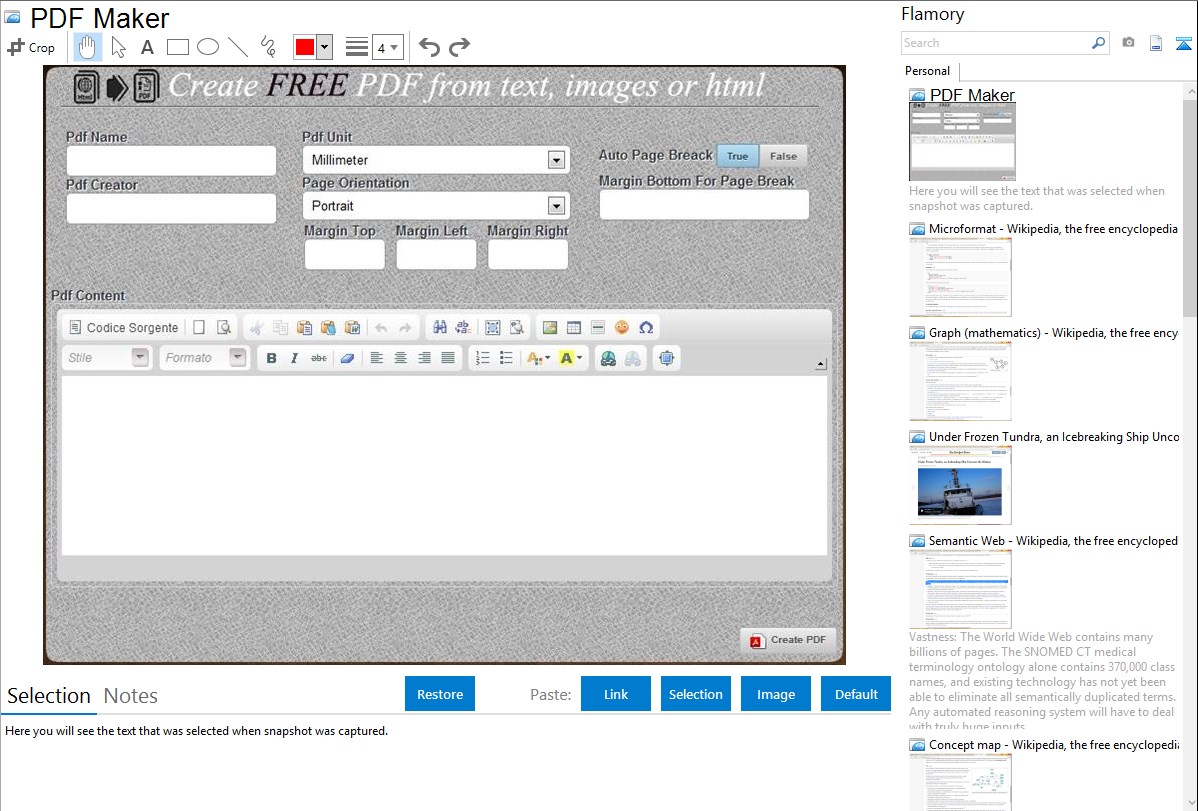Open find with the binoculars icon
This screenshot has height=811, width=1198.
coord(439,327)
